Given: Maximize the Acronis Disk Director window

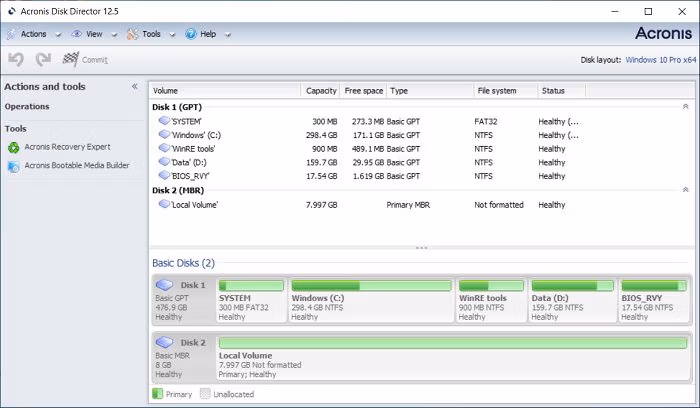Looking at the screenshot, I should [648, 12].
